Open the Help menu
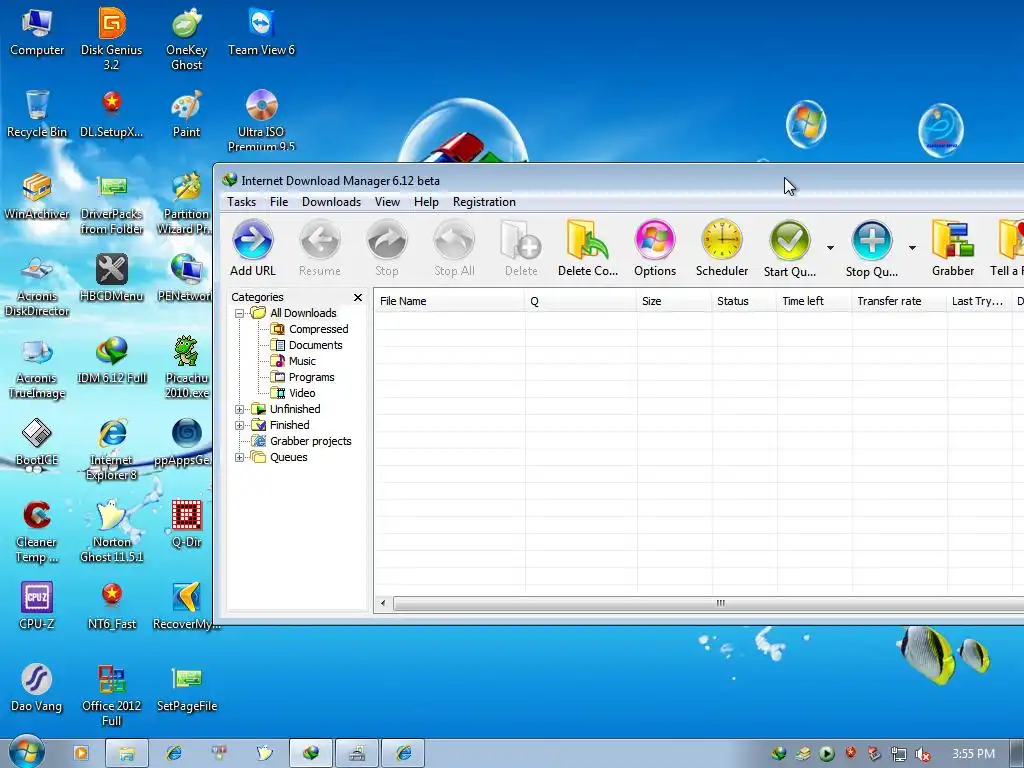 (x=426, y=202)
